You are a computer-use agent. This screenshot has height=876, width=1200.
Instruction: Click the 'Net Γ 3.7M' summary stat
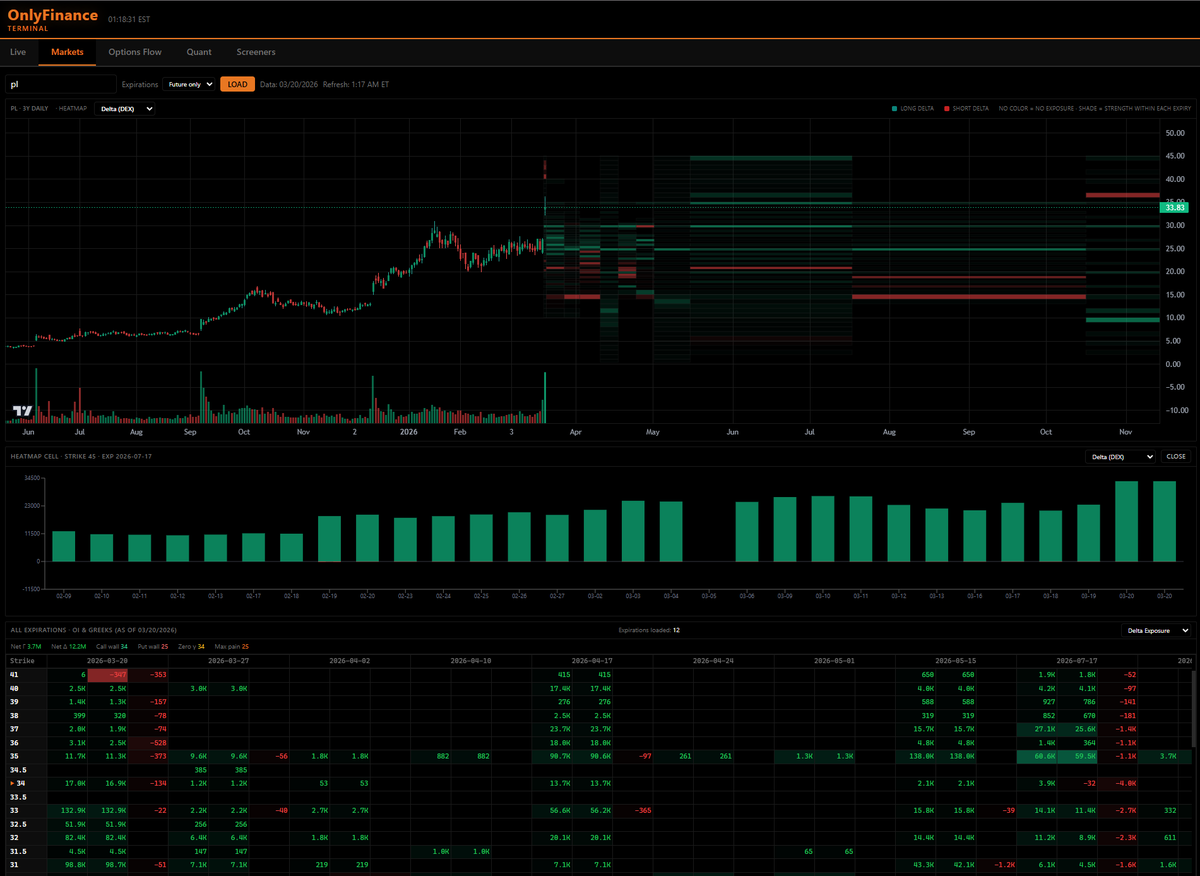[x=24, y=647]
